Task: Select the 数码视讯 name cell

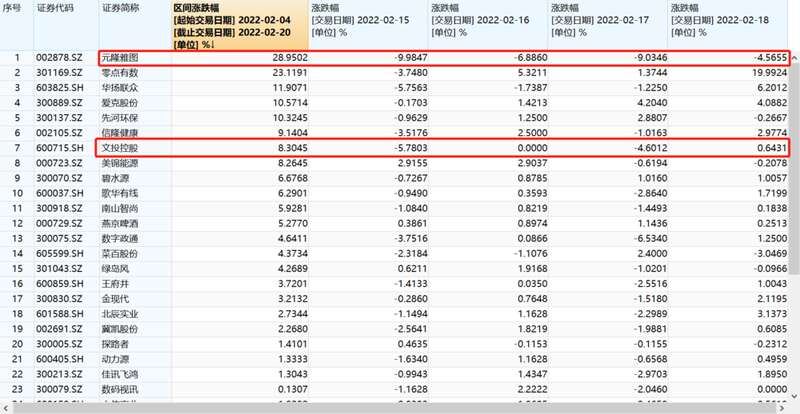Action: coord(120,389)
